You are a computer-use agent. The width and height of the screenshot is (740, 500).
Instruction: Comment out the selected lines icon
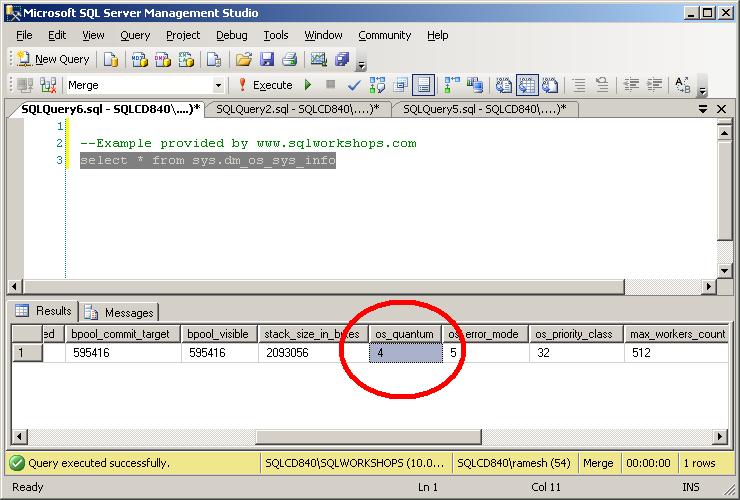(579, 85)
